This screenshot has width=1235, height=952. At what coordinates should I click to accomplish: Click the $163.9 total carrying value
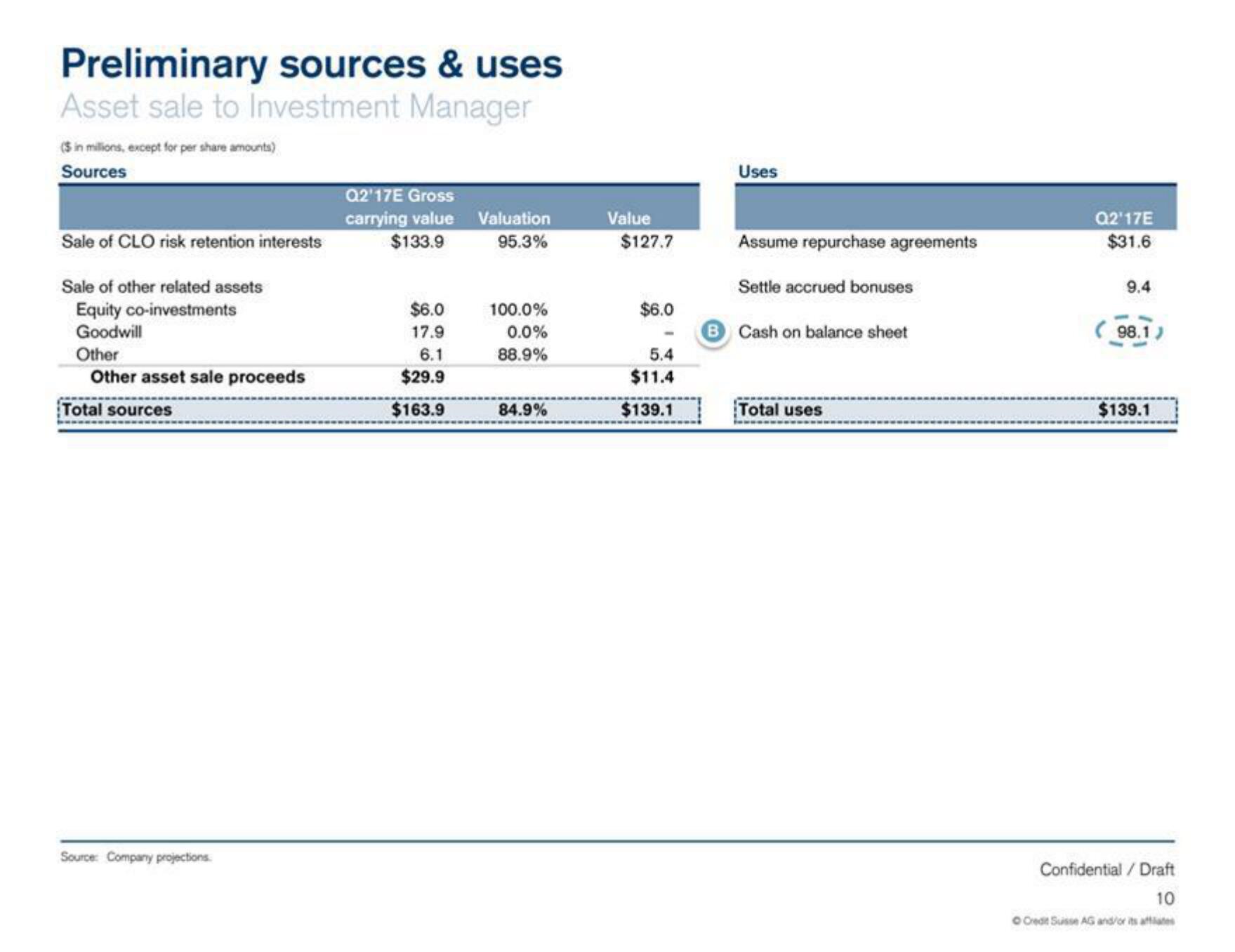(417, 410)
